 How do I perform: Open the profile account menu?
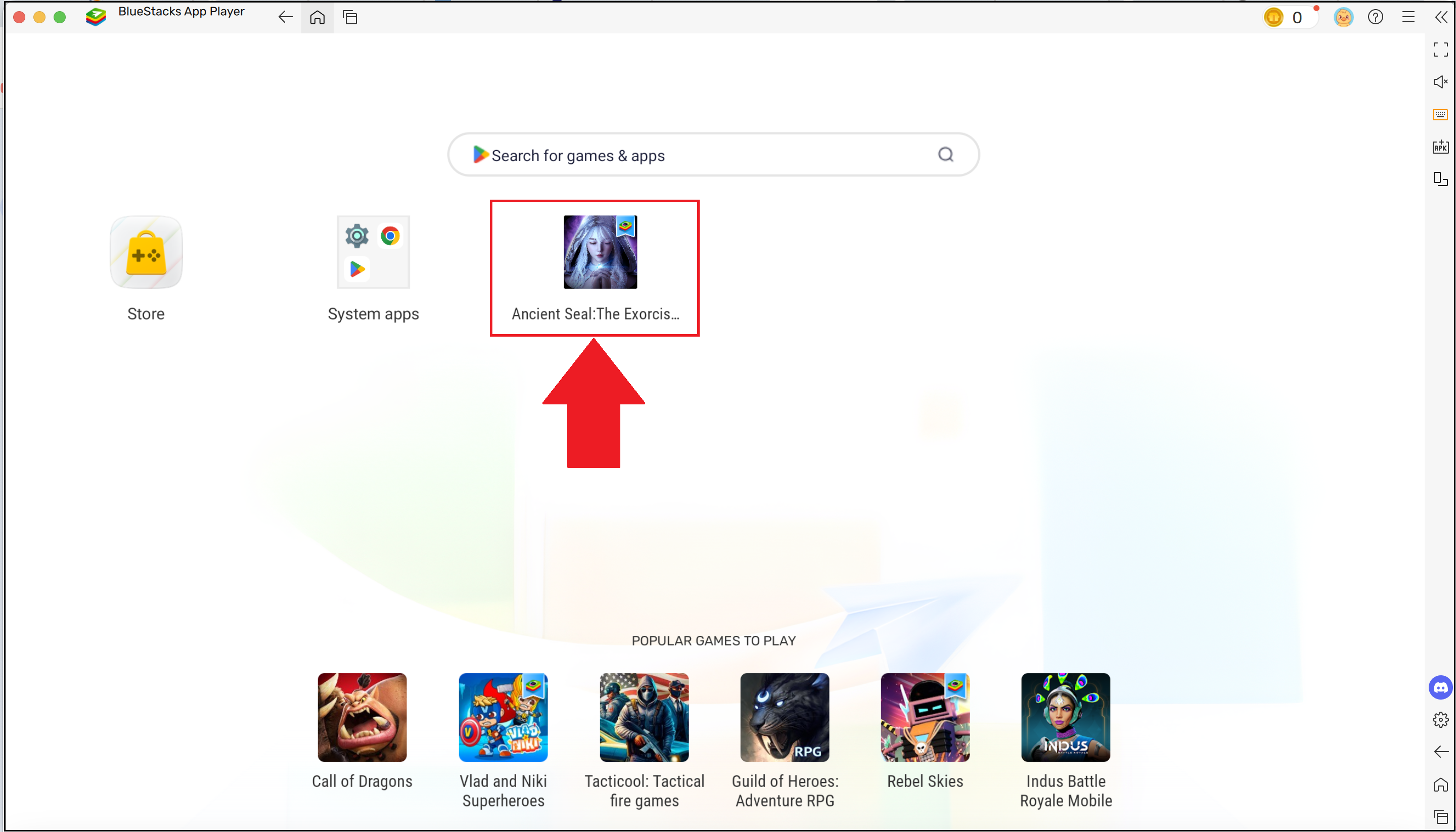point(1343,17)
